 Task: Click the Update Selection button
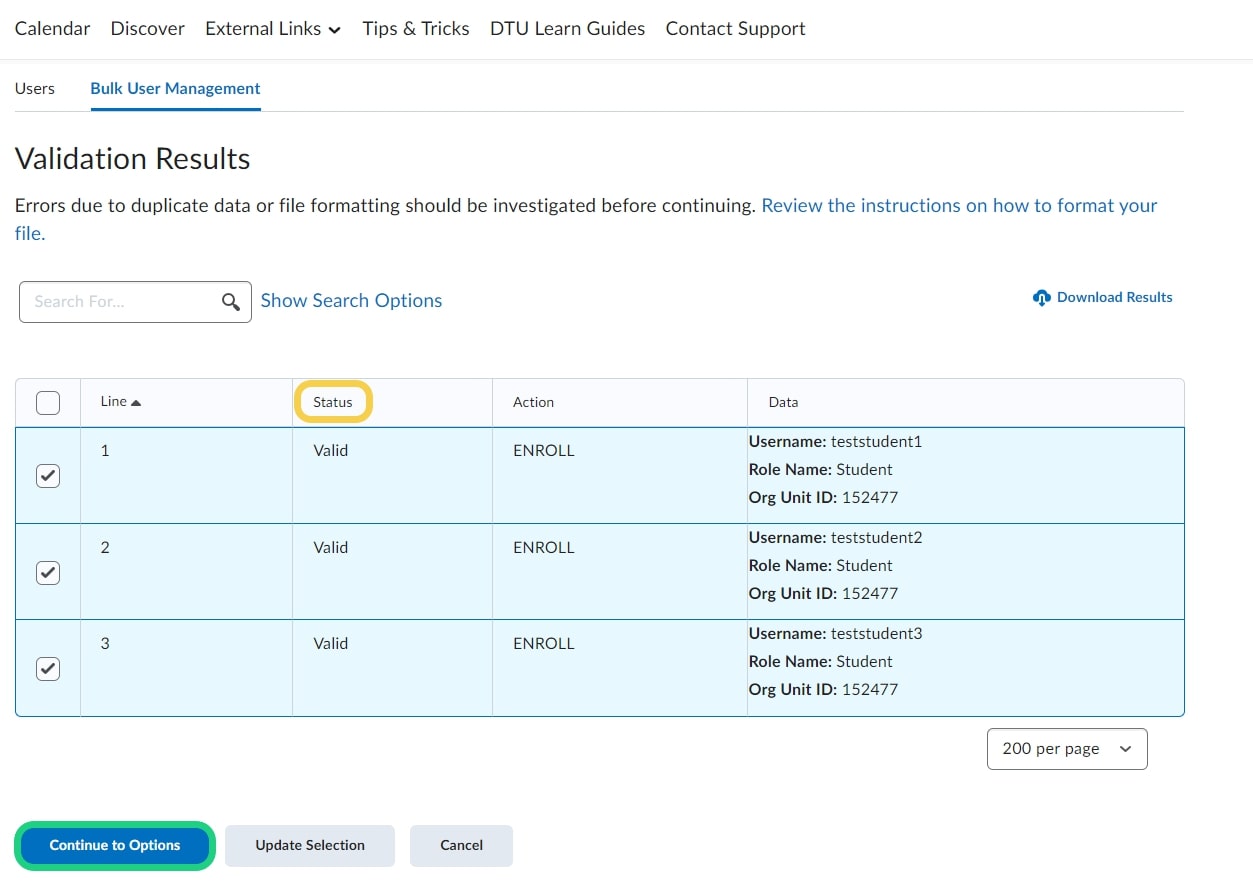(310, 845)
